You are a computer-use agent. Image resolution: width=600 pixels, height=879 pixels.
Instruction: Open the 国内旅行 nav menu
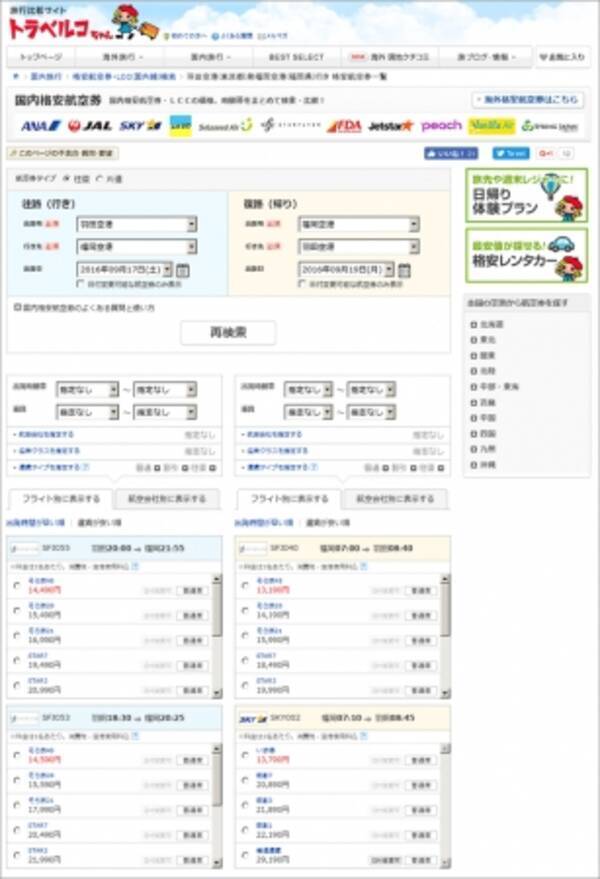(x=210, y=57)
